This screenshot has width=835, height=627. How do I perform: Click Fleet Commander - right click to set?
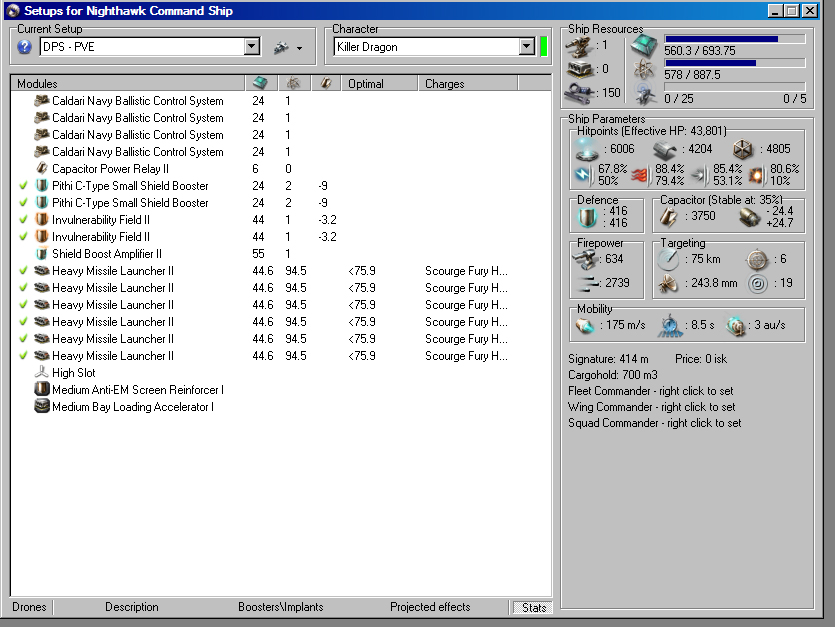point(651,391)
